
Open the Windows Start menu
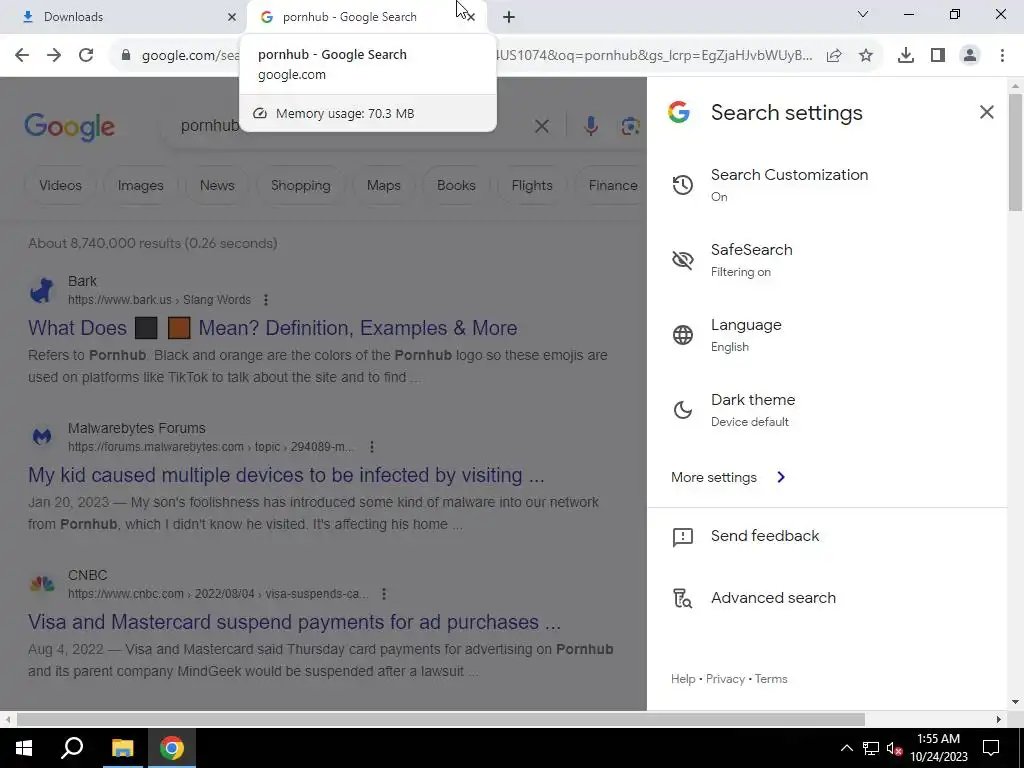pos(24,748)
